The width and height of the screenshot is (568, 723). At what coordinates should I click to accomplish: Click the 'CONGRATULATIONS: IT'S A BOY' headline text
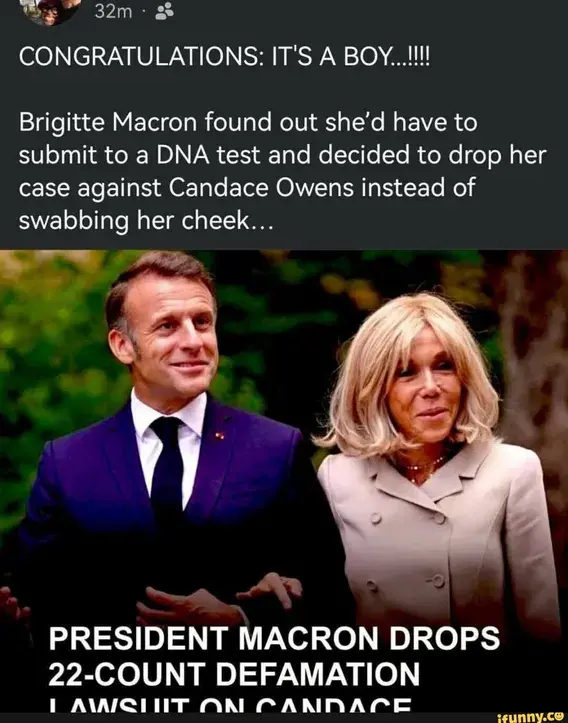click(x=224, y=58)
